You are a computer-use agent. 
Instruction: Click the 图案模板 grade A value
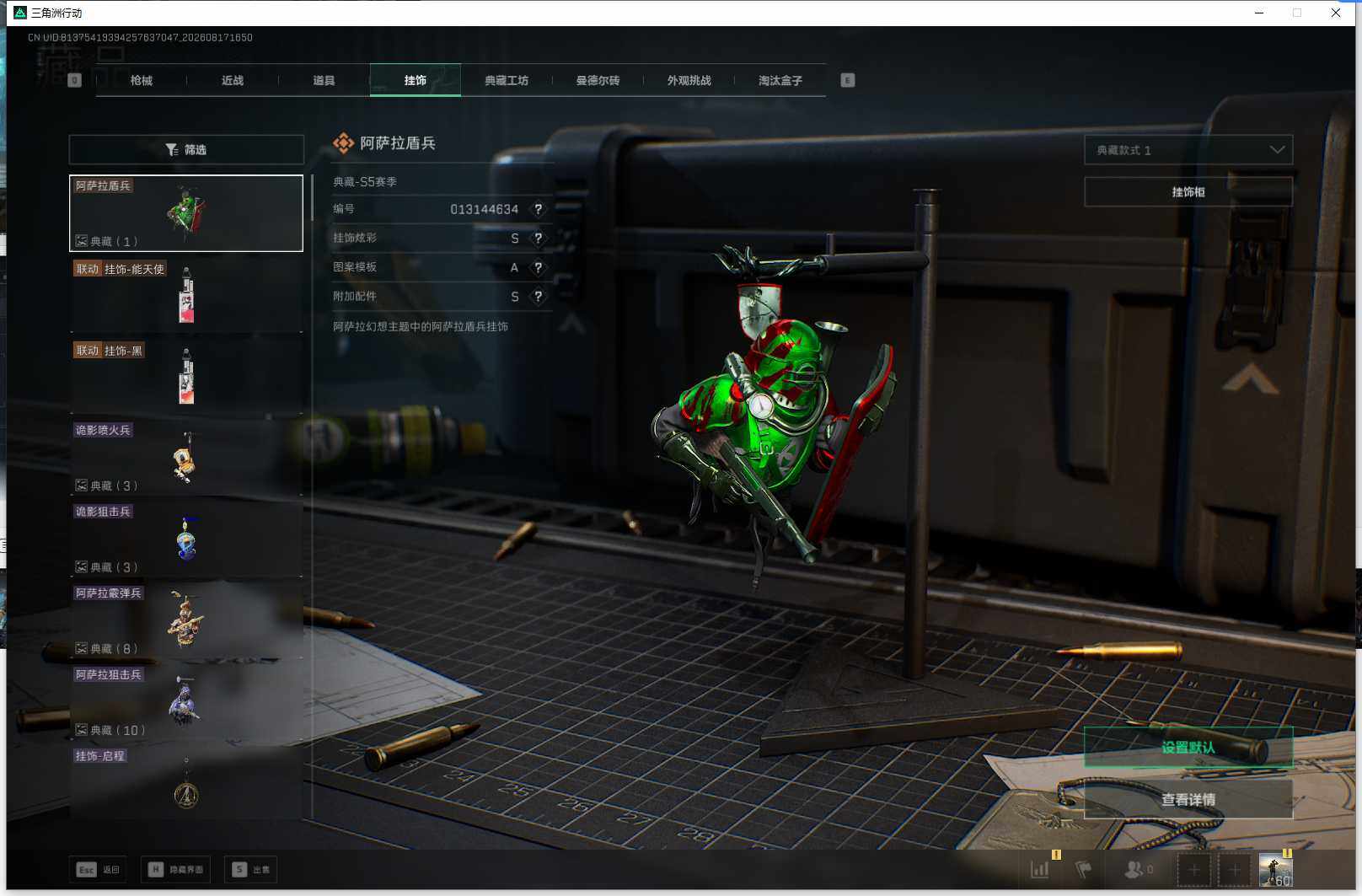tap(514, 267)
